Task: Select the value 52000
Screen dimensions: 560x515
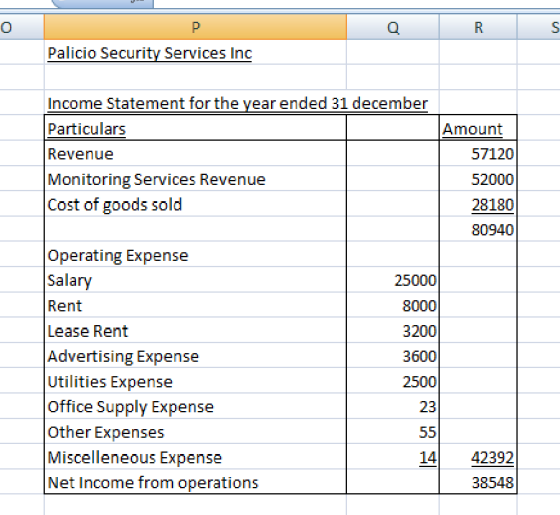Action: (478, 179)
